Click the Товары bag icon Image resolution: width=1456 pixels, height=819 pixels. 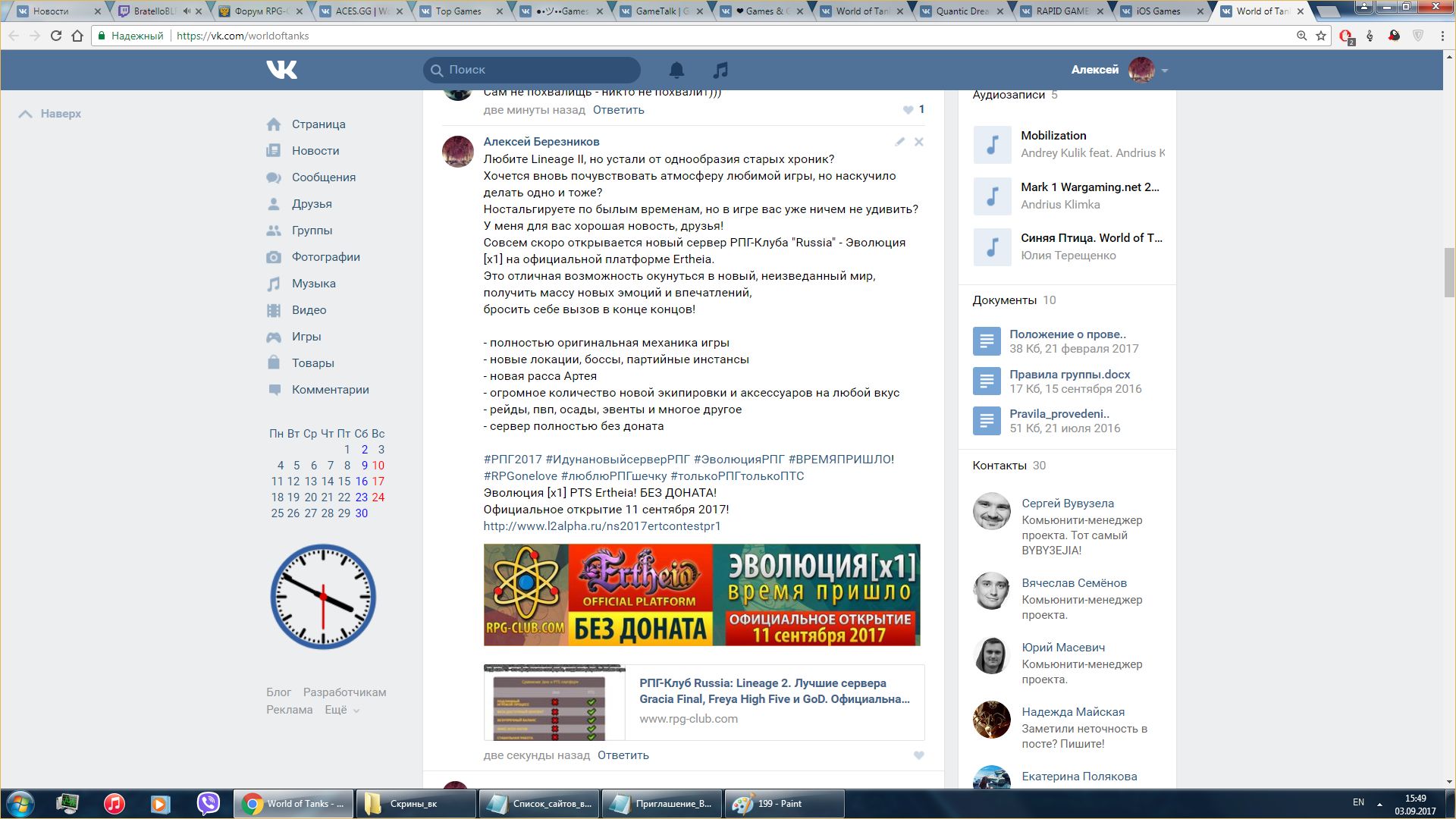274,362
